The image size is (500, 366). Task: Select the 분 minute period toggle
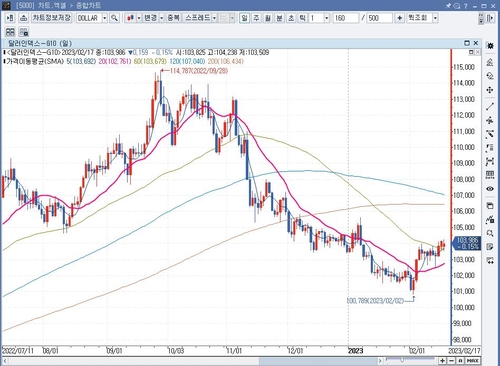(x=279, y=18)
